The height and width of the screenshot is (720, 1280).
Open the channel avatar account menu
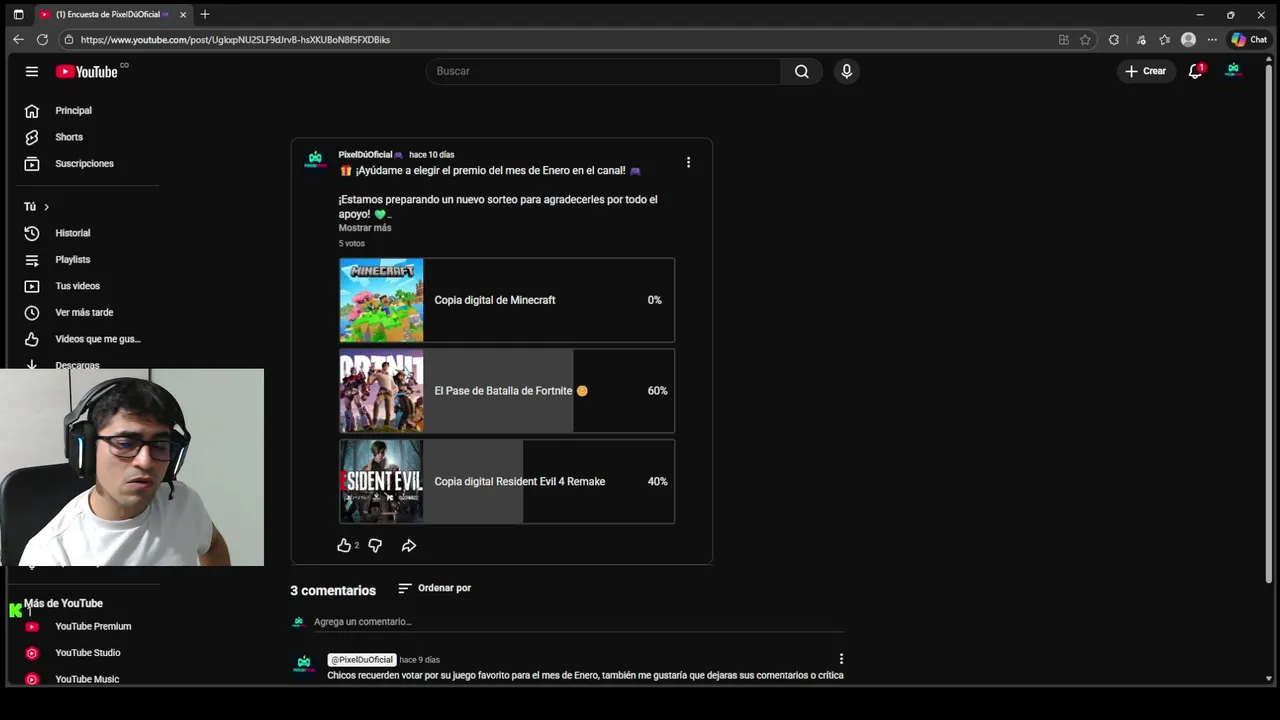tap(1233, 71)
